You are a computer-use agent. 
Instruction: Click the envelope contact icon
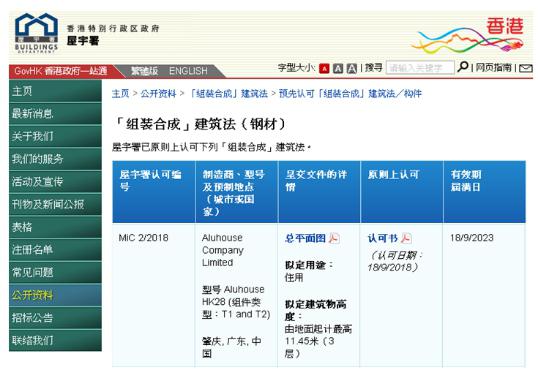[x=525, y=68]
